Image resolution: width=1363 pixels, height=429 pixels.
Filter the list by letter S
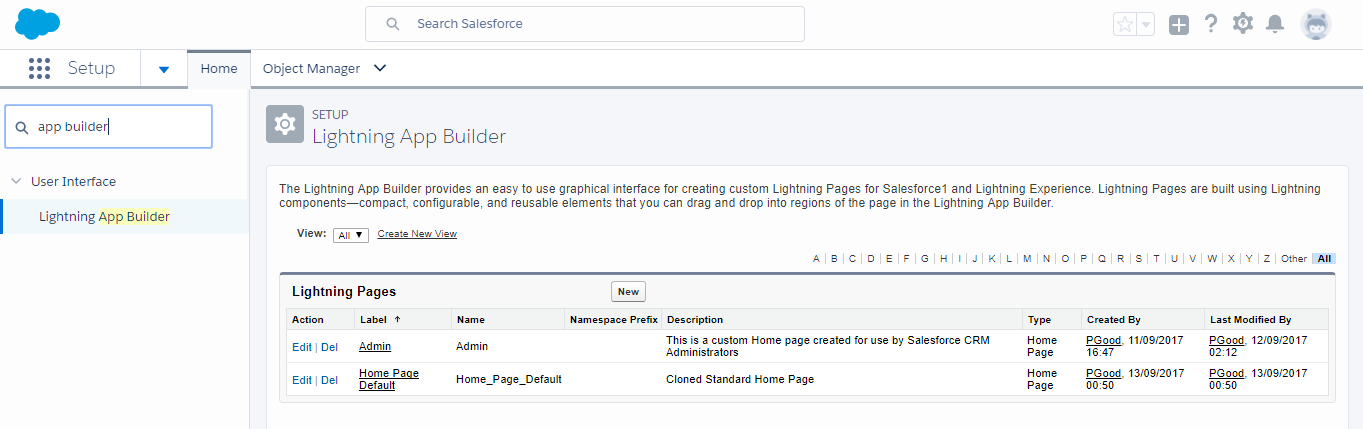click(x=1138, y=258)
